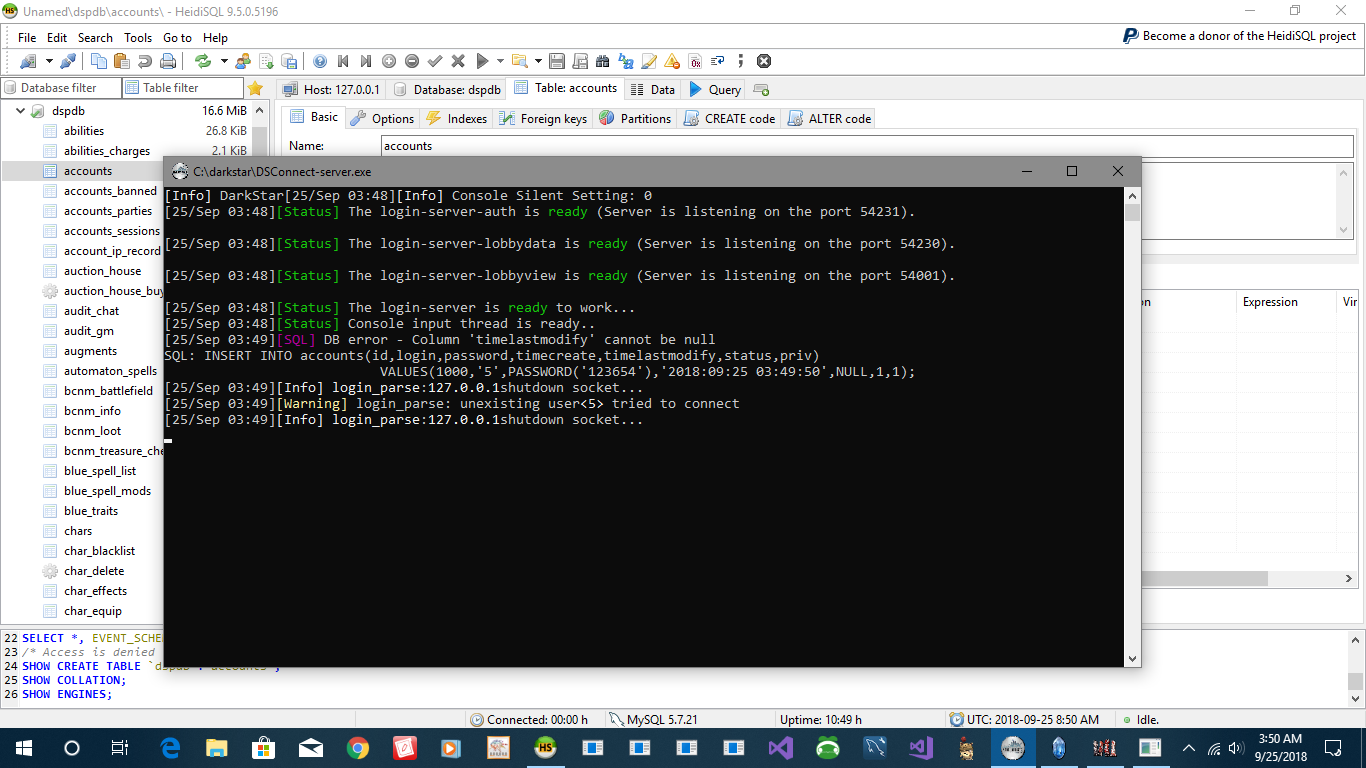Image resolution: width=1366 pixels, height=768 pixels.
Task: Select accounts_banned table in tree
Action: 110,191
